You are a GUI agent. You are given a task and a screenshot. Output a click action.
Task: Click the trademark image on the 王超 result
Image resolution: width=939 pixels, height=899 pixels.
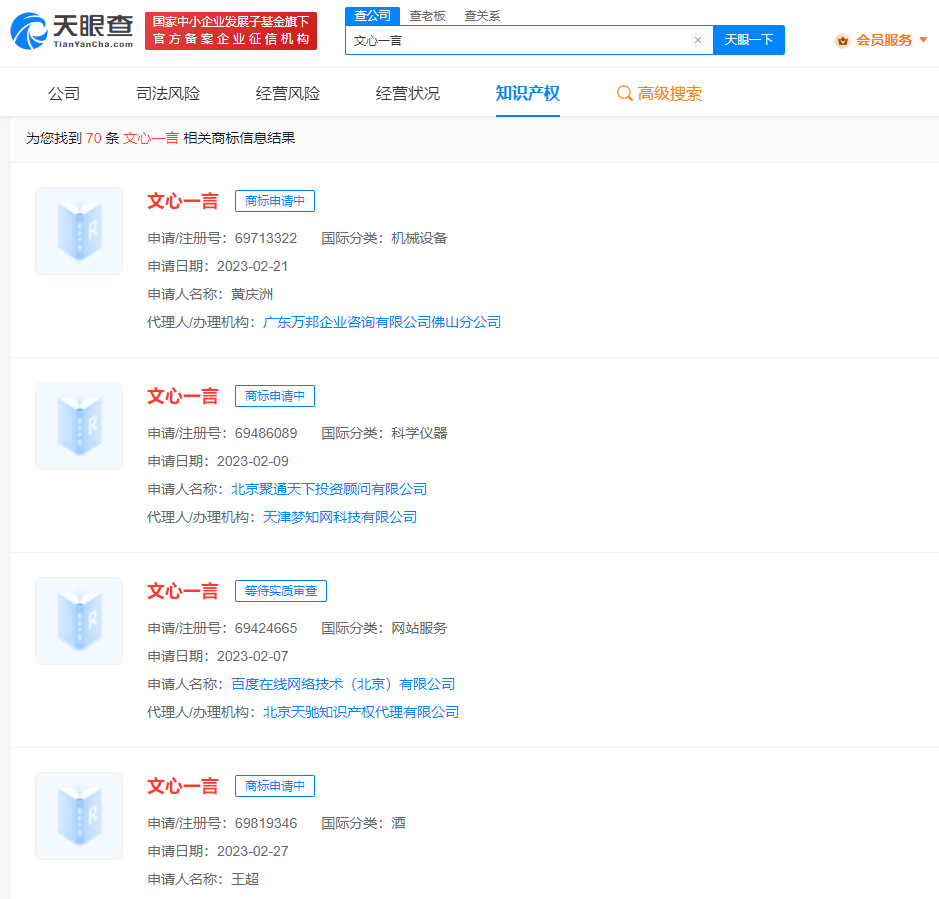tap(78, 816)
